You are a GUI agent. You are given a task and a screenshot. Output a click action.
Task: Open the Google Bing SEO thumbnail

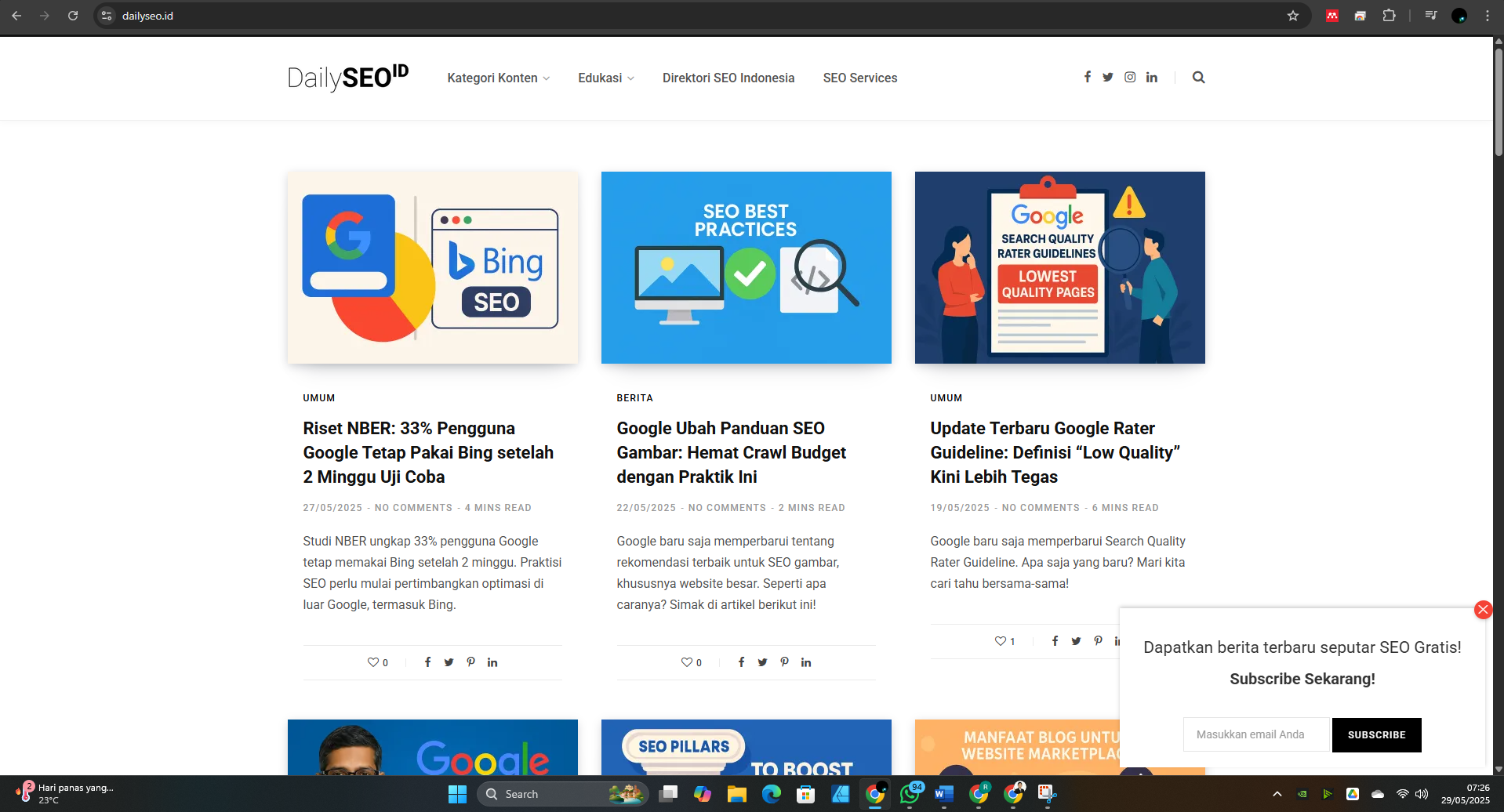[433, 267]
